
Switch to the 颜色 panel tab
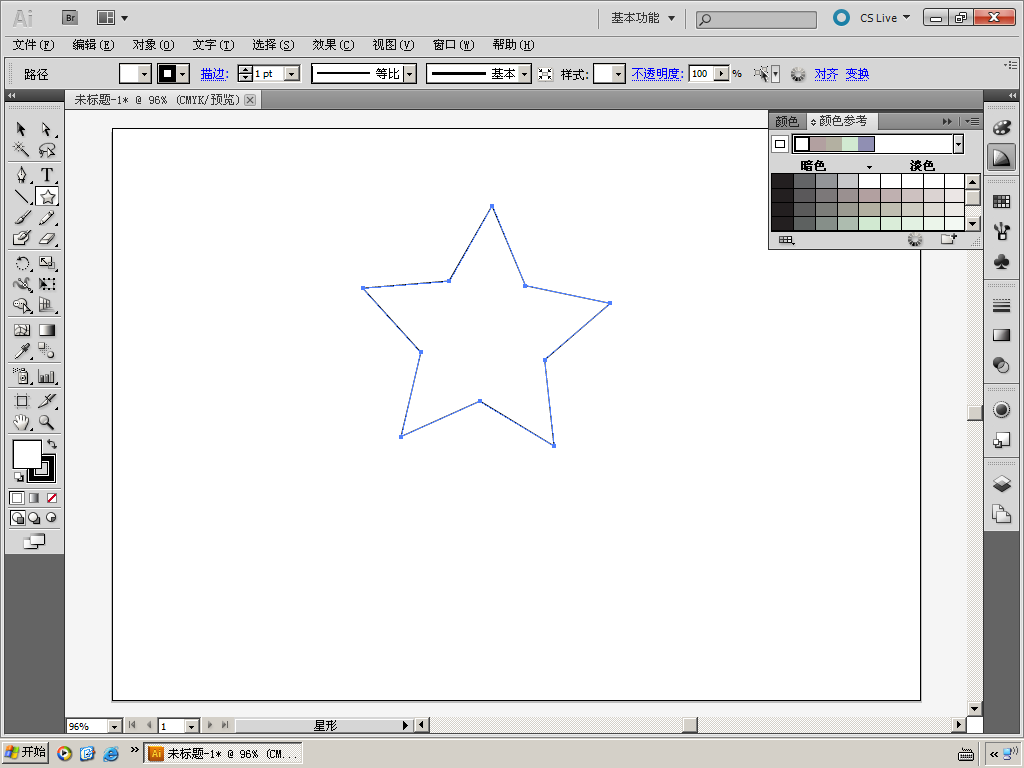787,121
